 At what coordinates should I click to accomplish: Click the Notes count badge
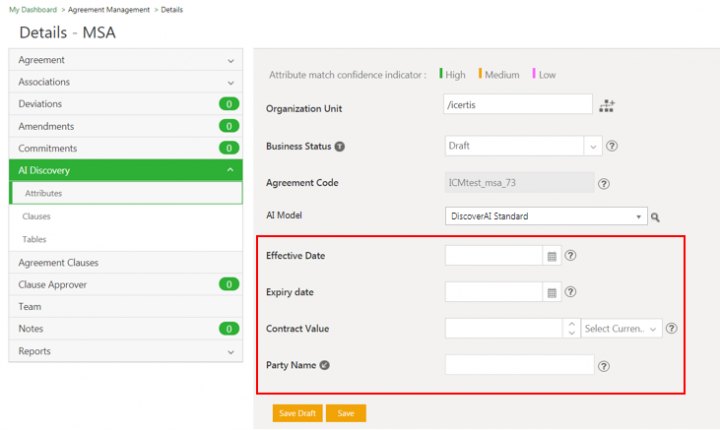(x=229, y=328)
